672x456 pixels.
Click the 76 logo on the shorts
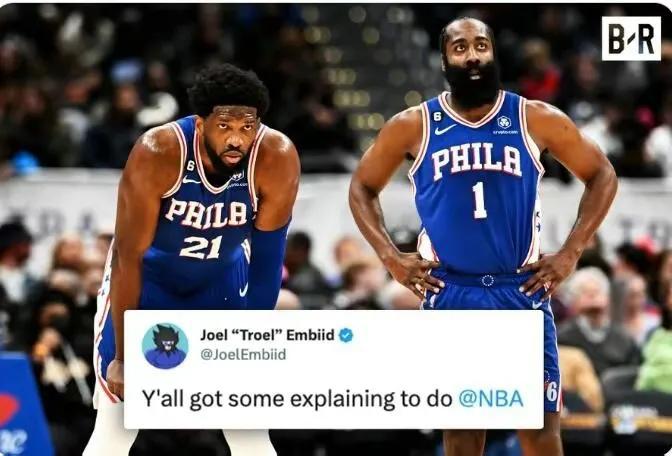(551, 391)
